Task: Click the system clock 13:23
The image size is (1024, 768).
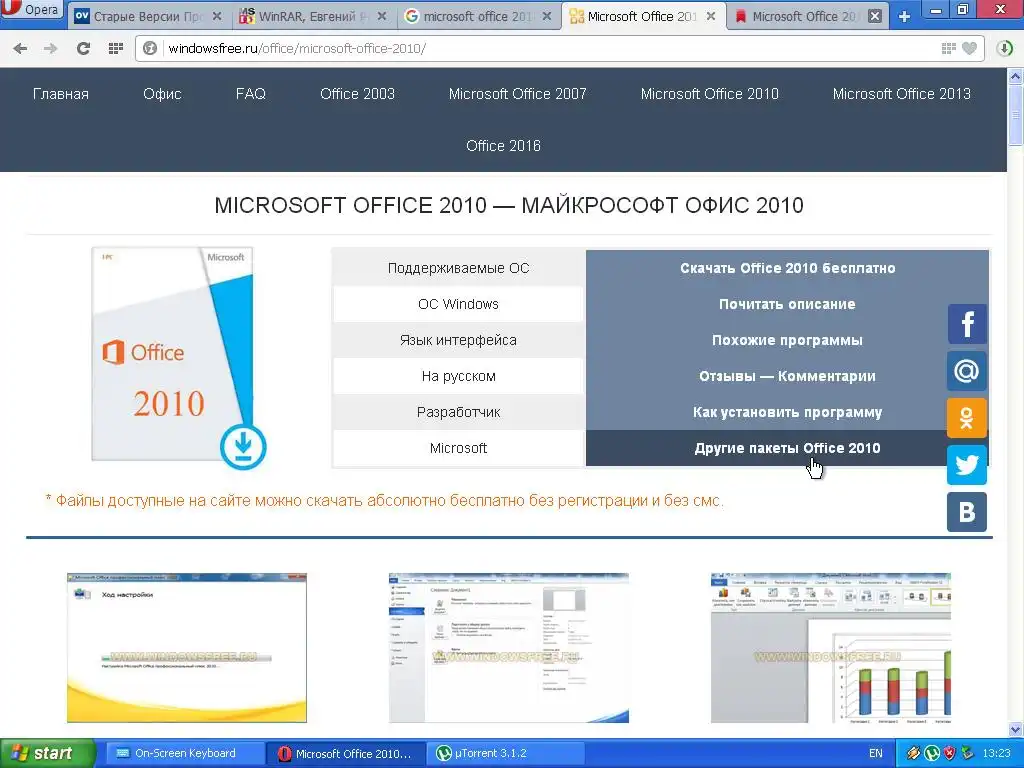Action: pyautogui.click(x=997, y=754)
